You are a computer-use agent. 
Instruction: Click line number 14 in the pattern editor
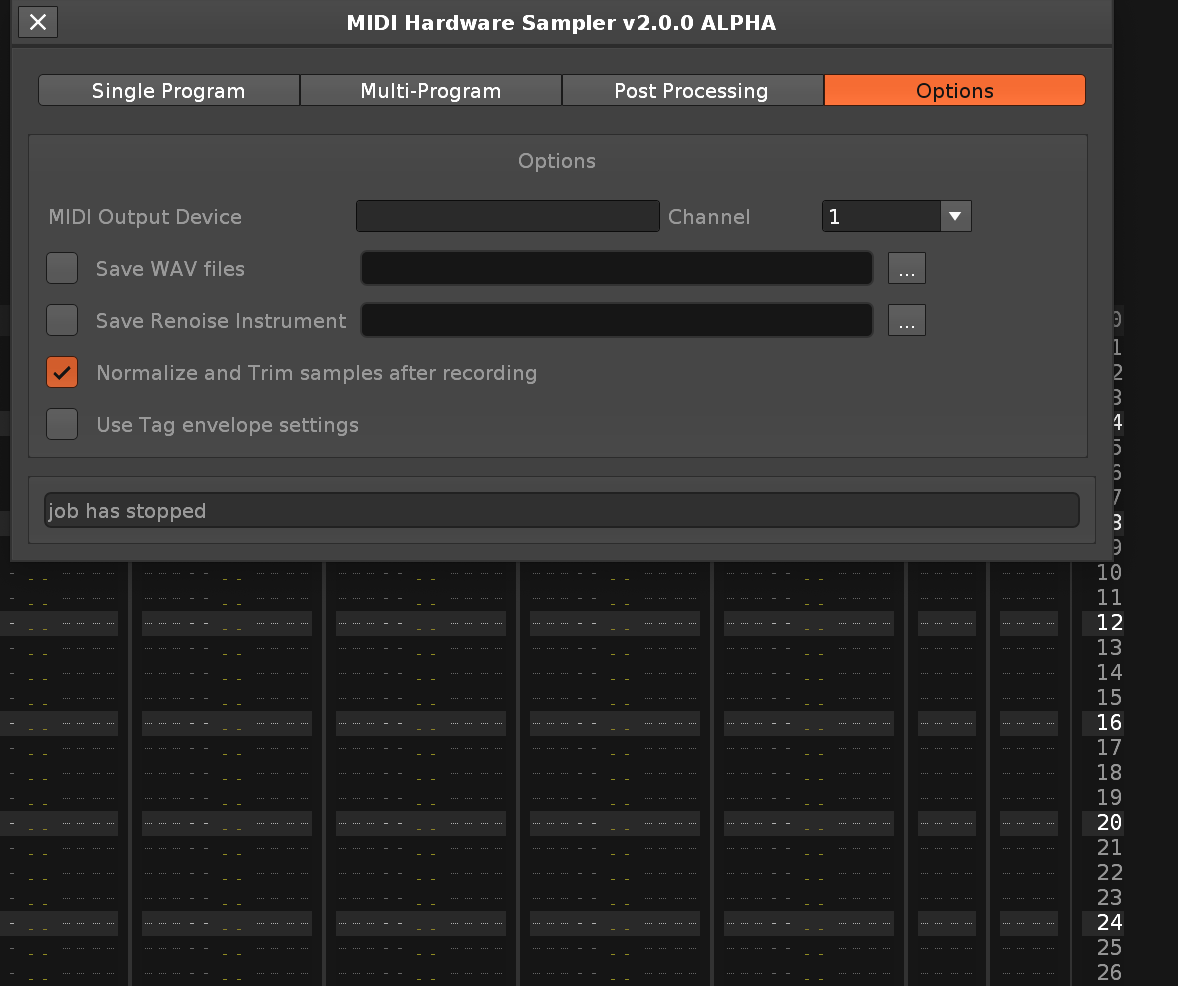pos(1110,673)
